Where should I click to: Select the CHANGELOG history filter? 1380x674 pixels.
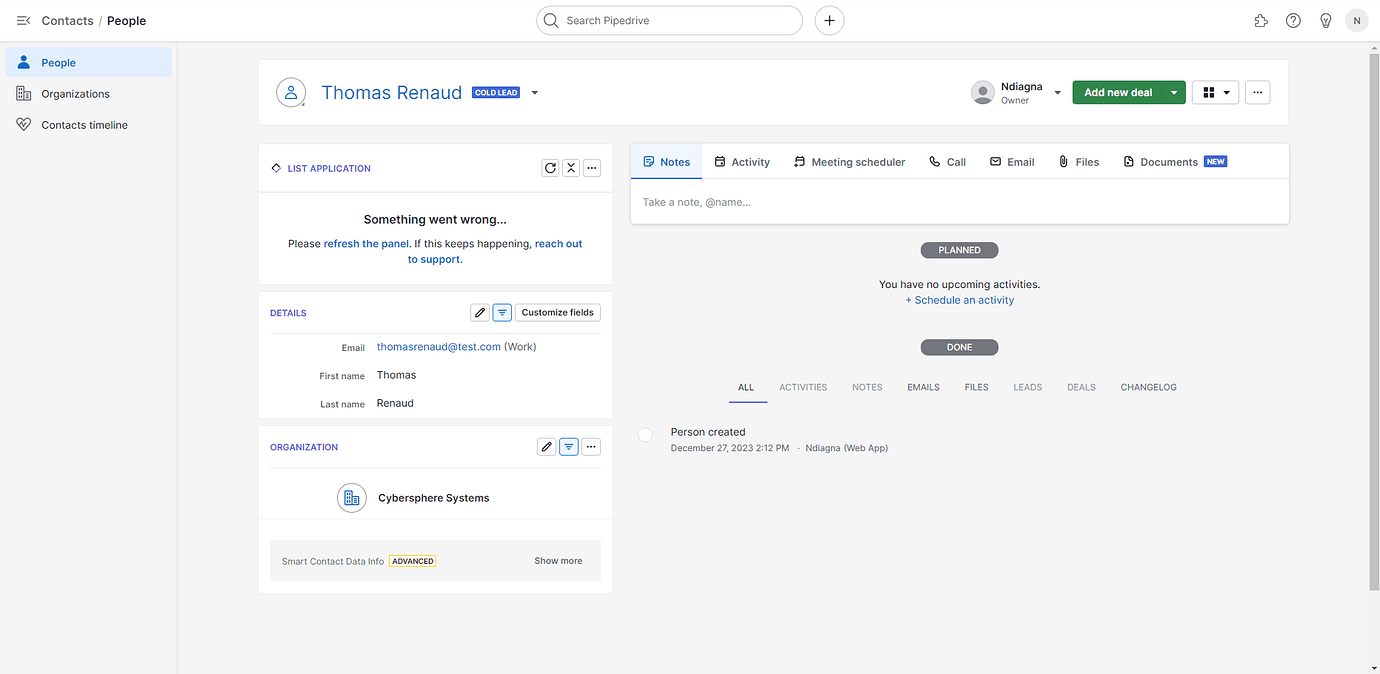point(1148,387)
